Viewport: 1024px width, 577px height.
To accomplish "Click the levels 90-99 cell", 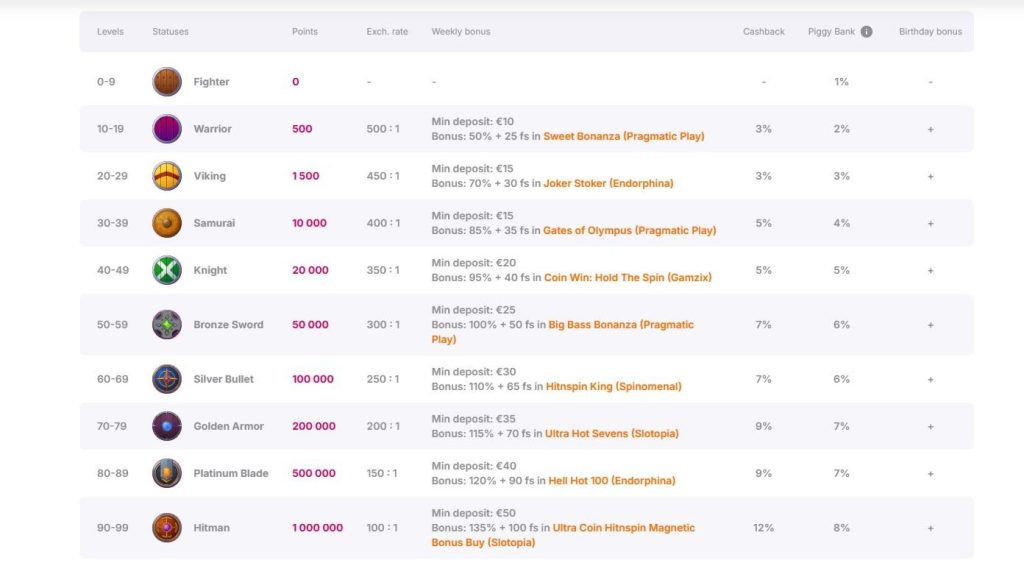I will coord(112,527).
